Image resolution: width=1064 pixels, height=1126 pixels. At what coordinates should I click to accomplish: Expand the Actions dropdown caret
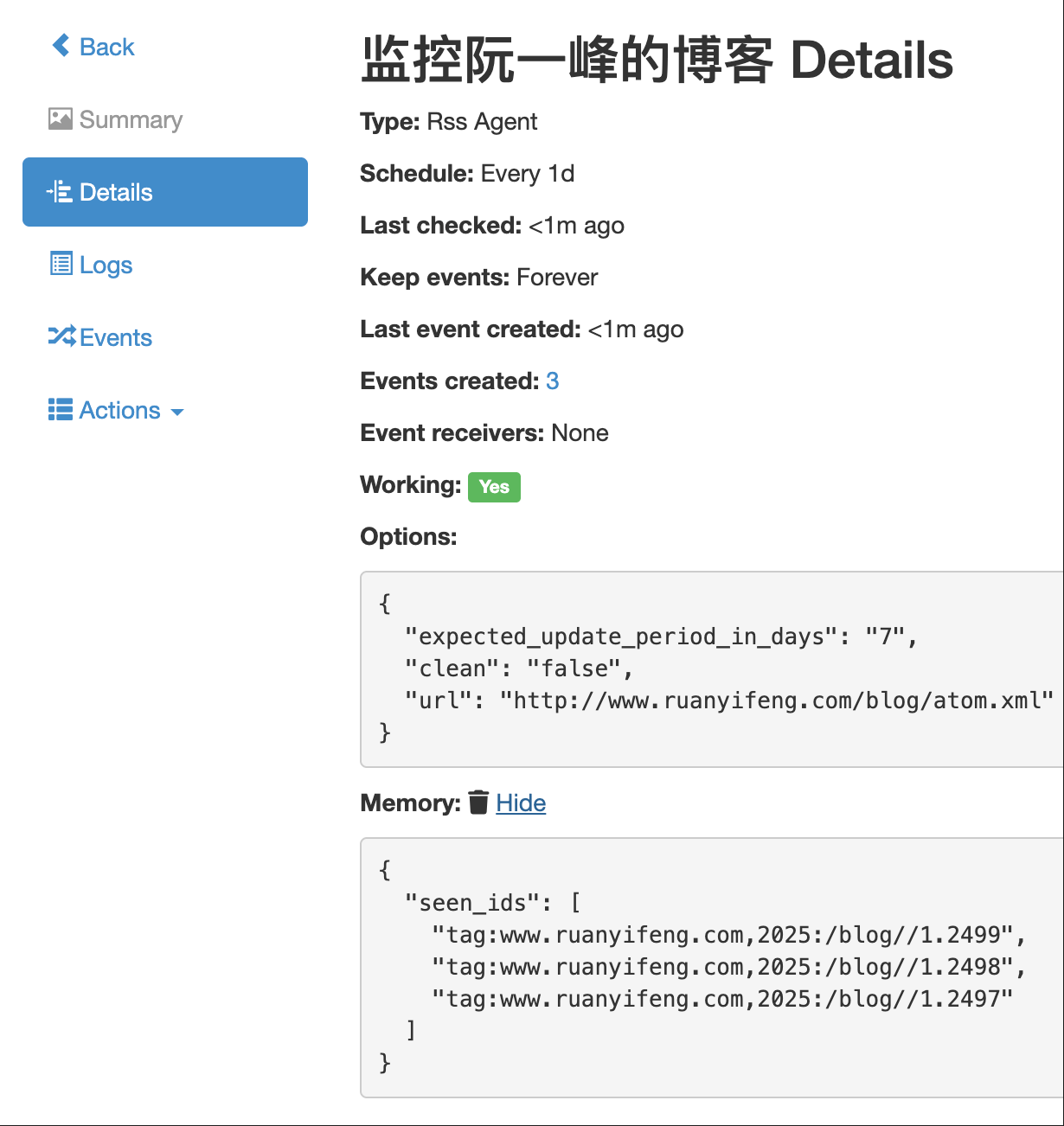pyautogui.click(x=177, y=413)
